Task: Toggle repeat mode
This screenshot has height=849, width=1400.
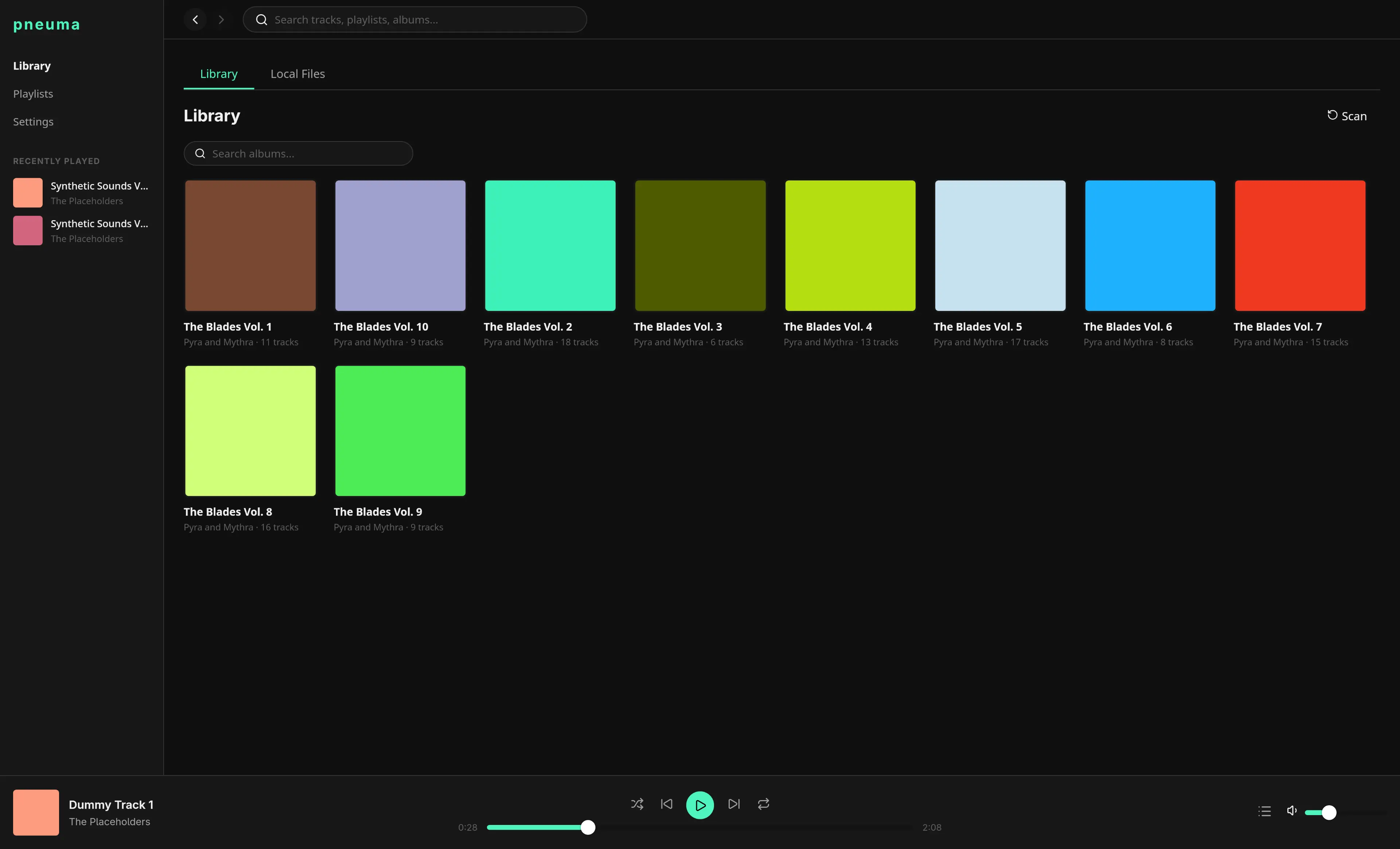Action: point(764,804)
